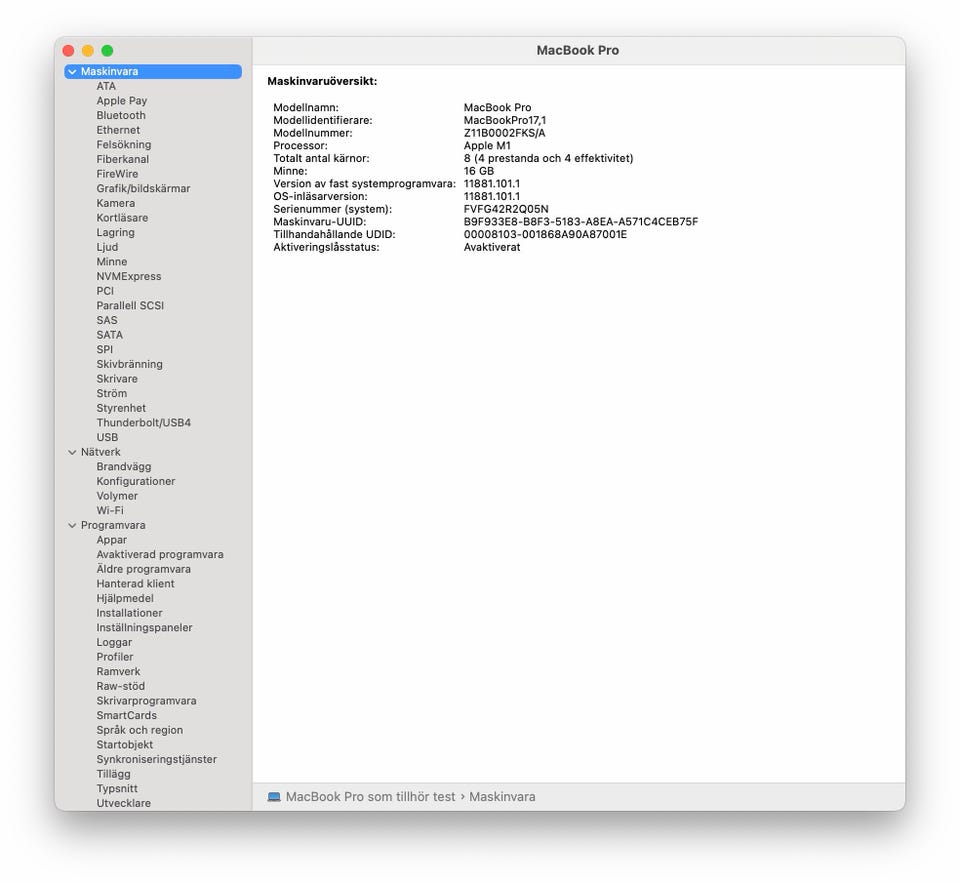Select Skrivare in the sidebar
Viewport: 960px width, 883px height.
[117, 379]
